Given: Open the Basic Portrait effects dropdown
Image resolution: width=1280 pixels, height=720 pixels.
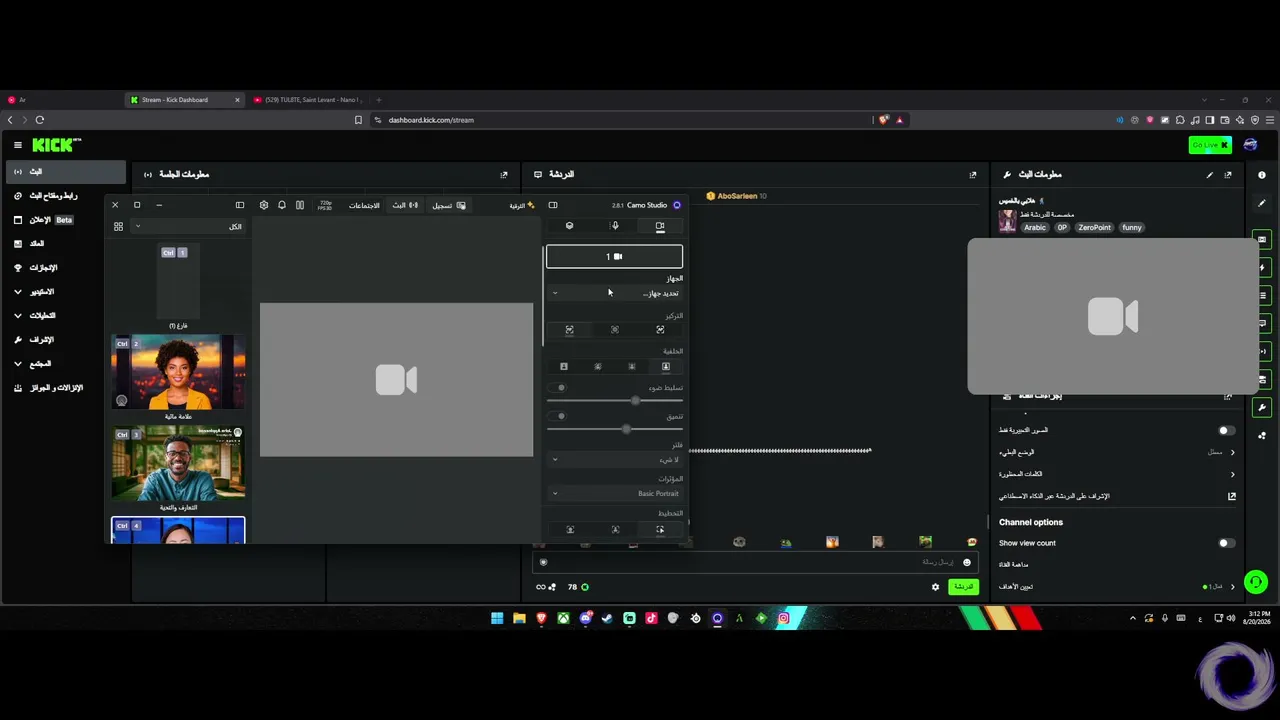Looking at the screenshot, I should pyautogui.click(x=615, y=494).
